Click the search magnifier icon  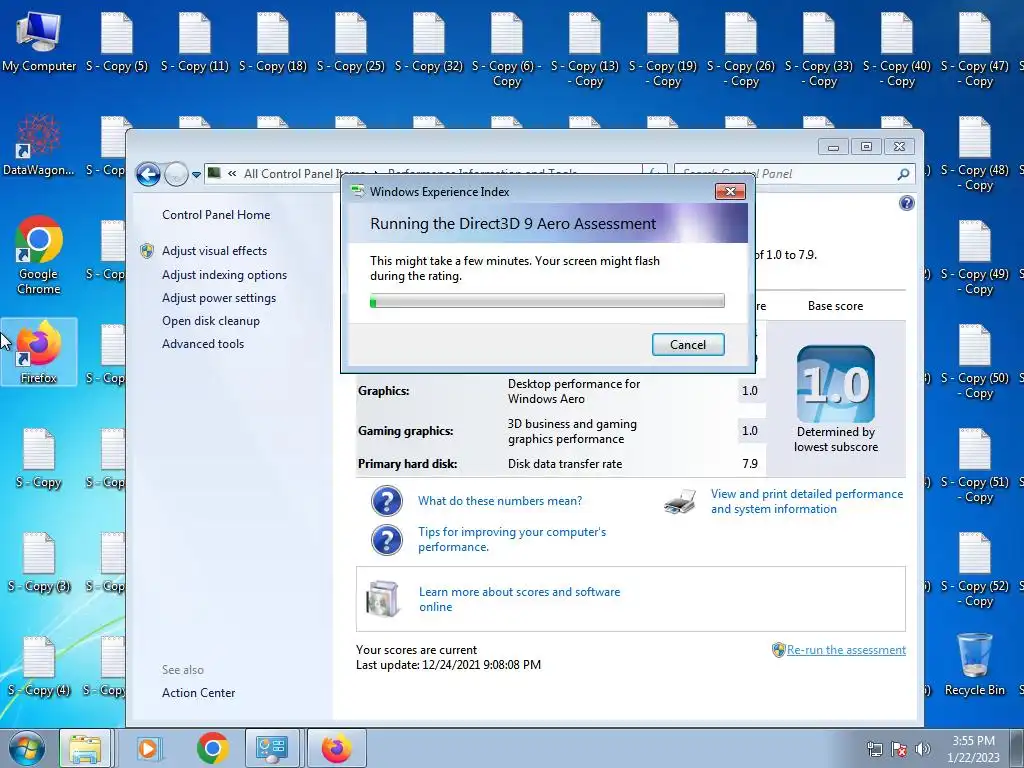coord(903,174)
